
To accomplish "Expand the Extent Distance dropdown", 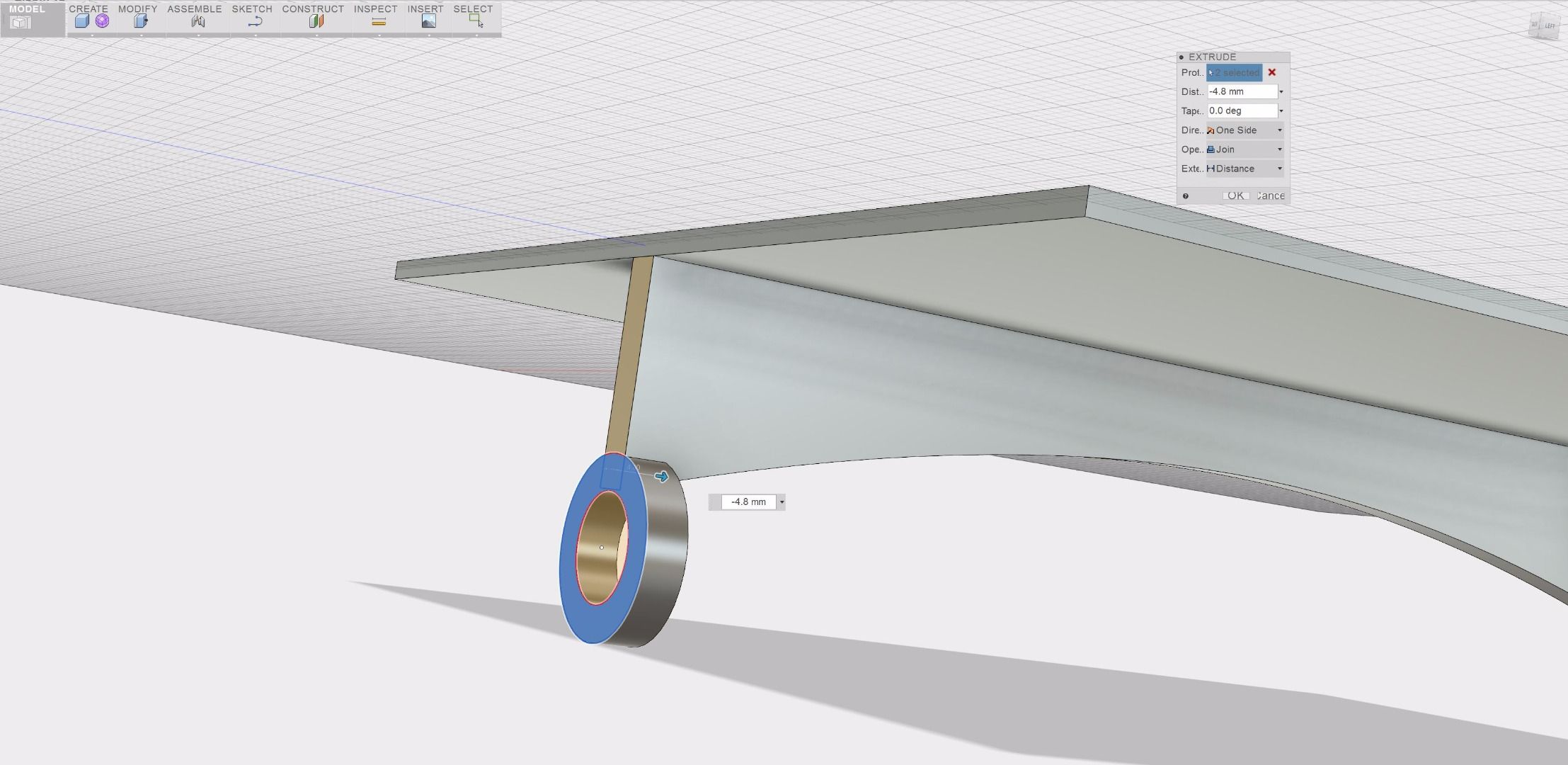I will coord(1280,169).
